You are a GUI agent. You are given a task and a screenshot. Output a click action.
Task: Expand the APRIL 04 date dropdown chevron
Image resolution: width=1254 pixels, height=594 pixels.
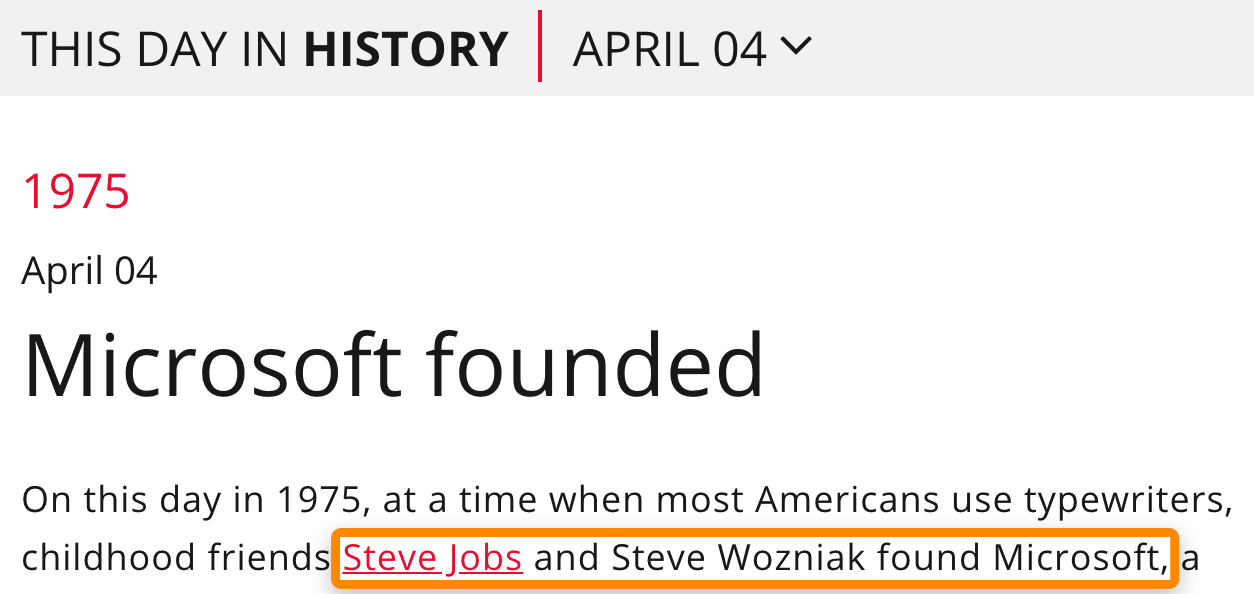pyautogui.click(x=797, y=47)
